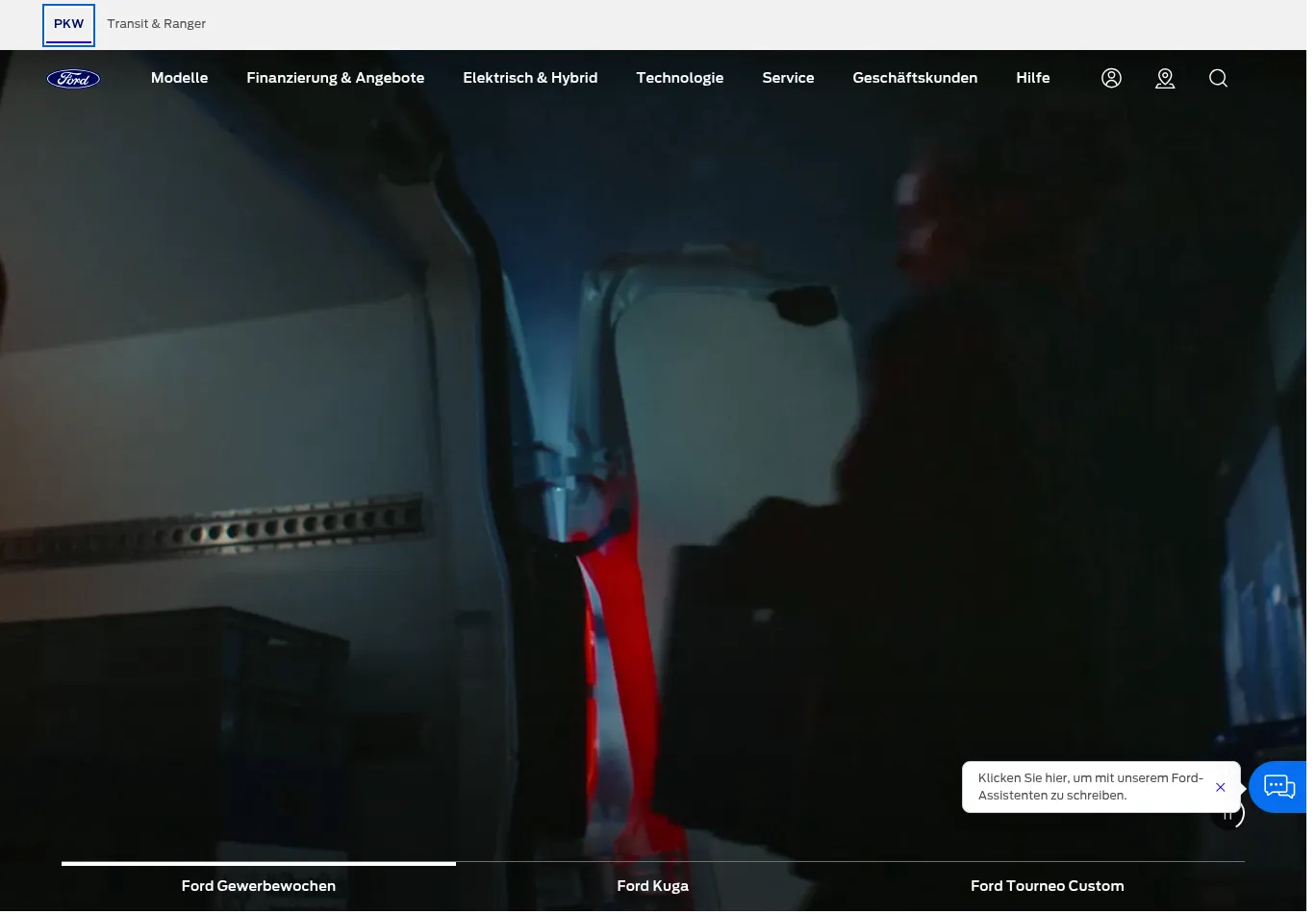Screen dimensions: 1316x914
Task: Open the Hilfe menu
Action: 1032,78
